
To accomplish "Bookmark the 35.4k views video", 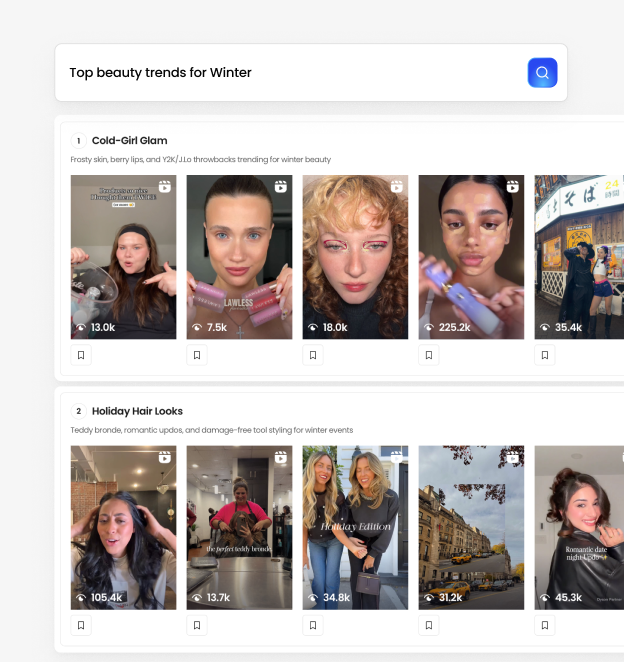I will click(x=545, y=355).
